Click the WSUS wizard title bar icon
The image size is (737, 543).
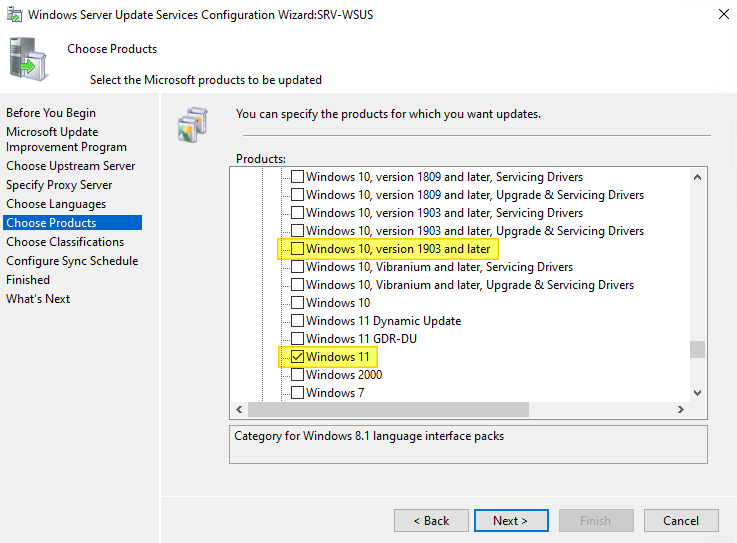click(15, 15)
